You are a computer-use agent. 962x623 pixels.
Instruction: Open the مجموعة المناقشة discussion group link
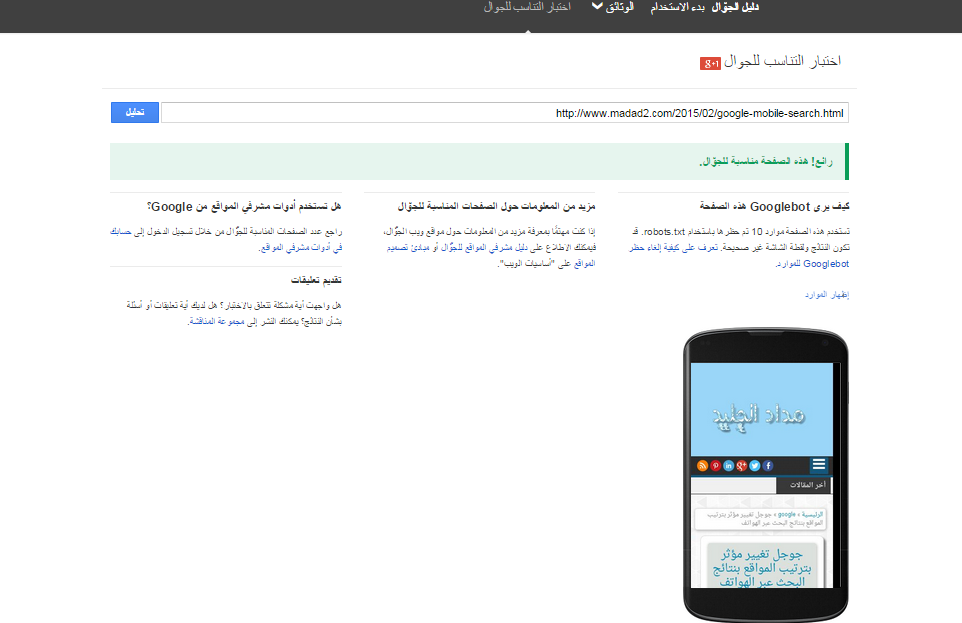tap(217, 321)
